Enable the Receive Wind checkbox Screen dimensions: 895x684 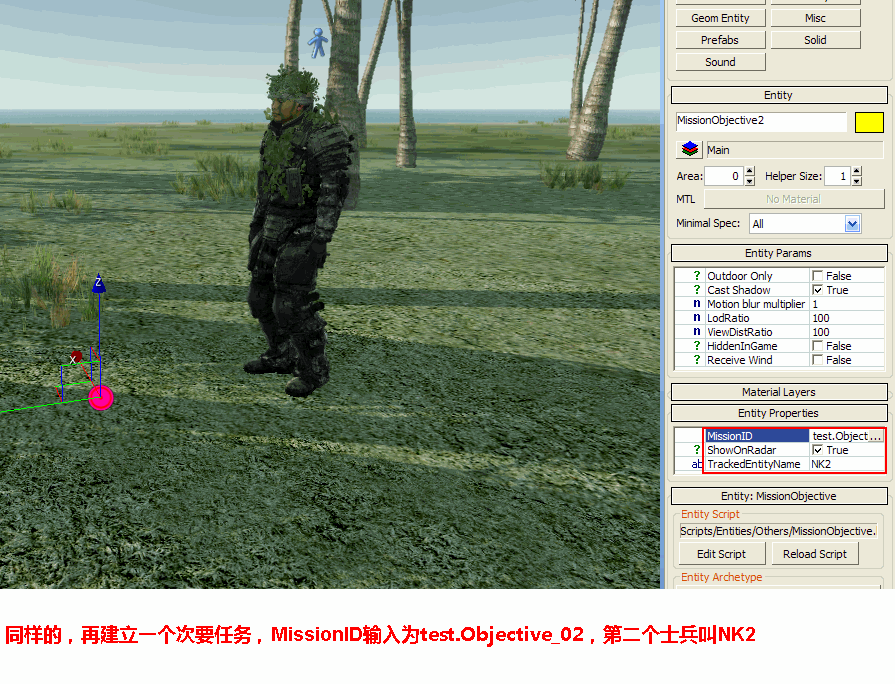pos(817,360)
